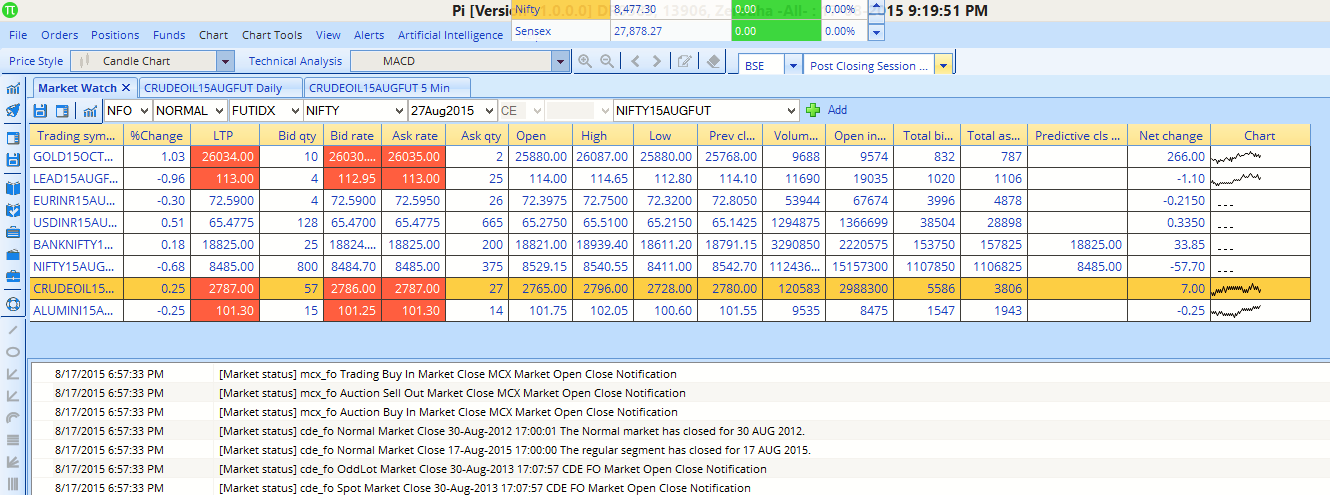Open the FUTIDX instrument dropdown
1330x495 pixels.
coord(293,110)
